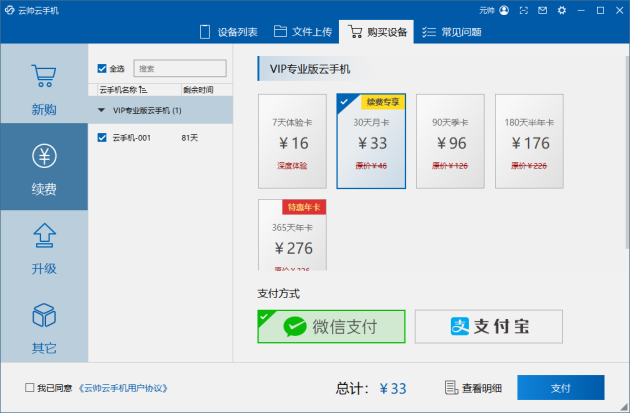Open the 升级 upgrade arrow section
This screenshot has width=630, height=413.
[x=44, y=249]
